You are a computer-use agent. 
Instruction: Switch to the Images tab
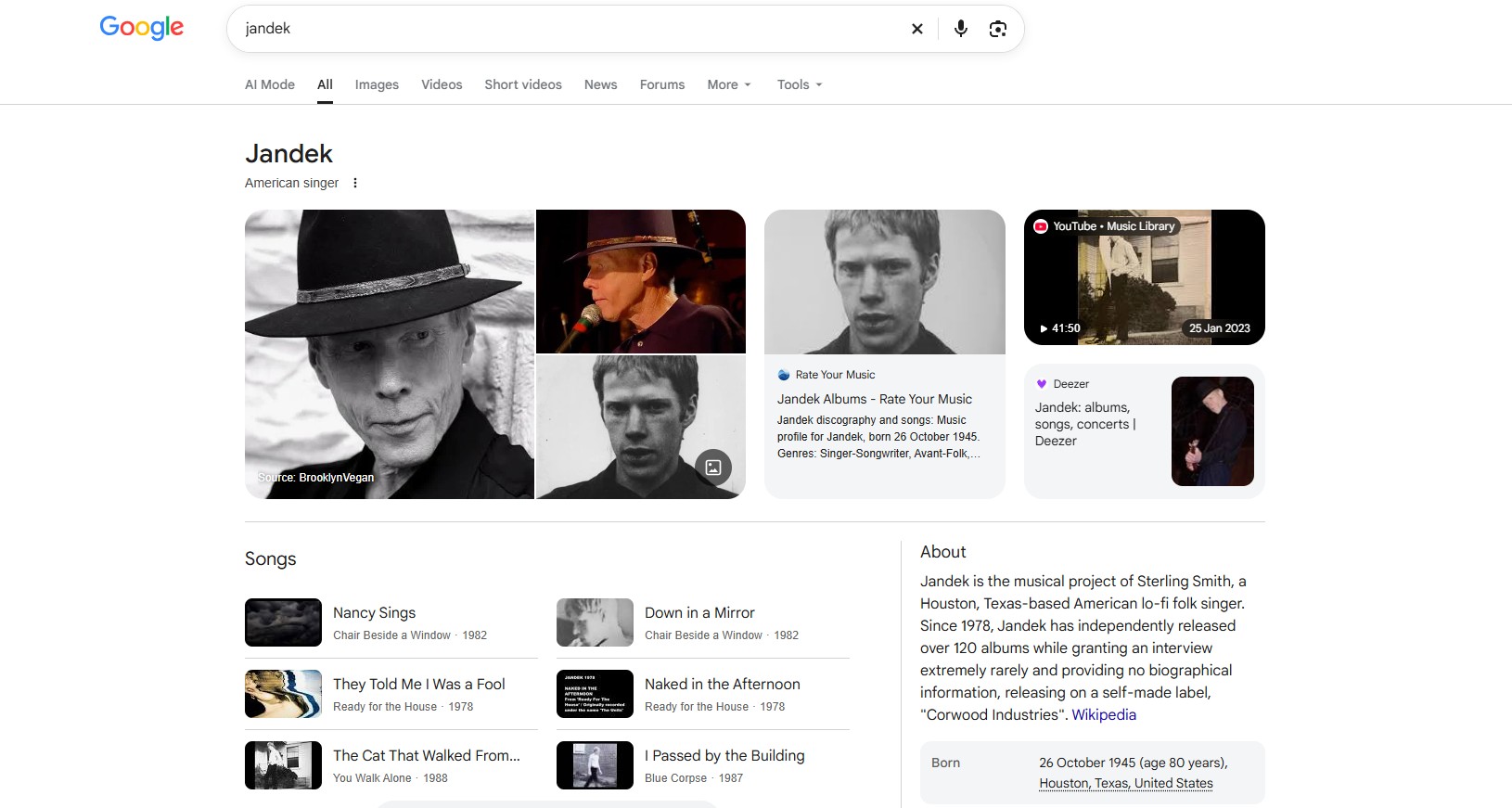click(377, 84)
